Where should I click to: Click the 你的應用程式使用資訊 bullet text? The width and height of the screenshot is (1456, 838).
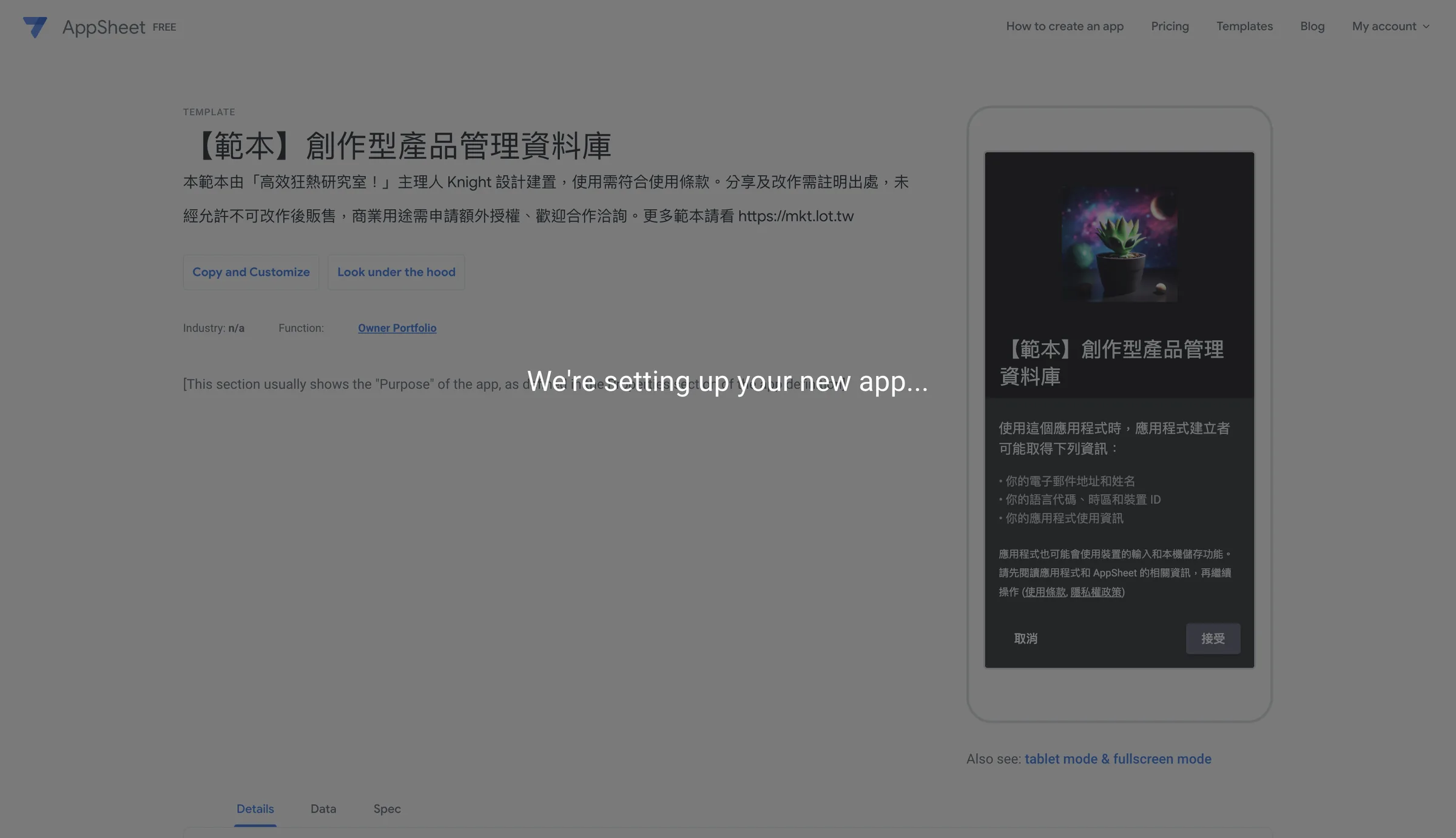coord(1064,518)
